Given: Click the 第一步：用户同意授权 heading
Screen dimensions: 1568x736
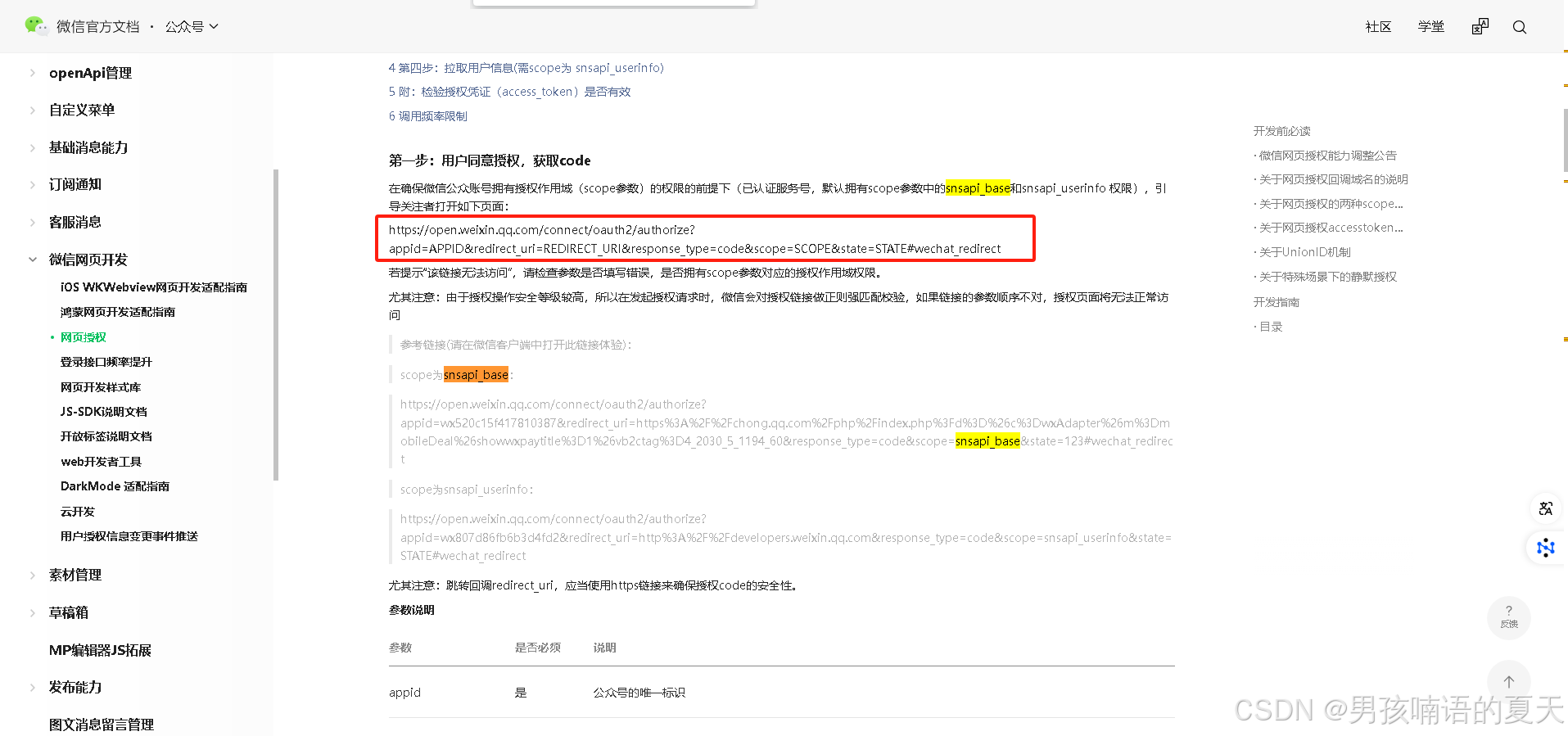Looking at the screenshot, I should tap(490, 160).
